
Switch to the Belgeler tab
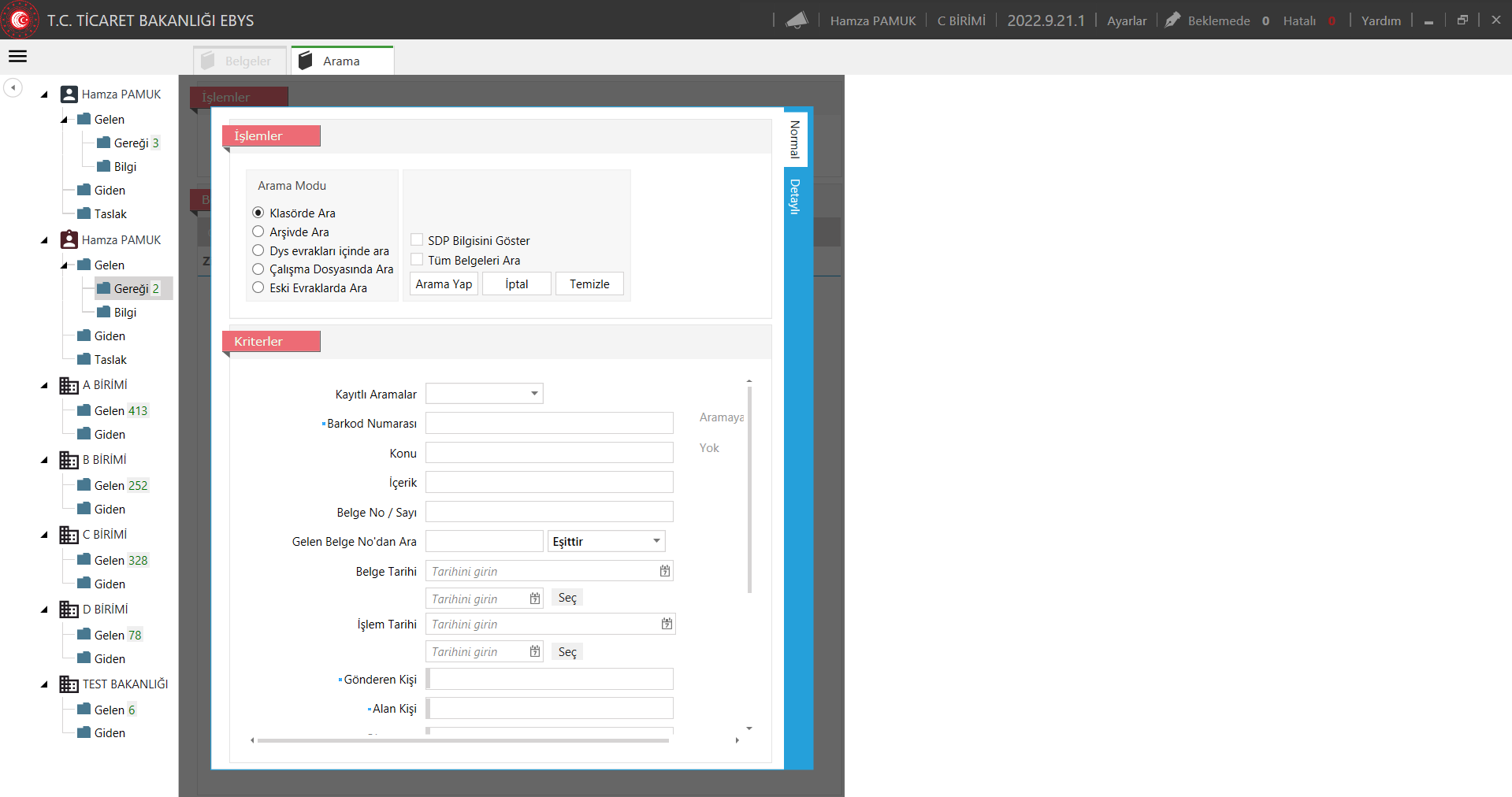tap(240, 61)
